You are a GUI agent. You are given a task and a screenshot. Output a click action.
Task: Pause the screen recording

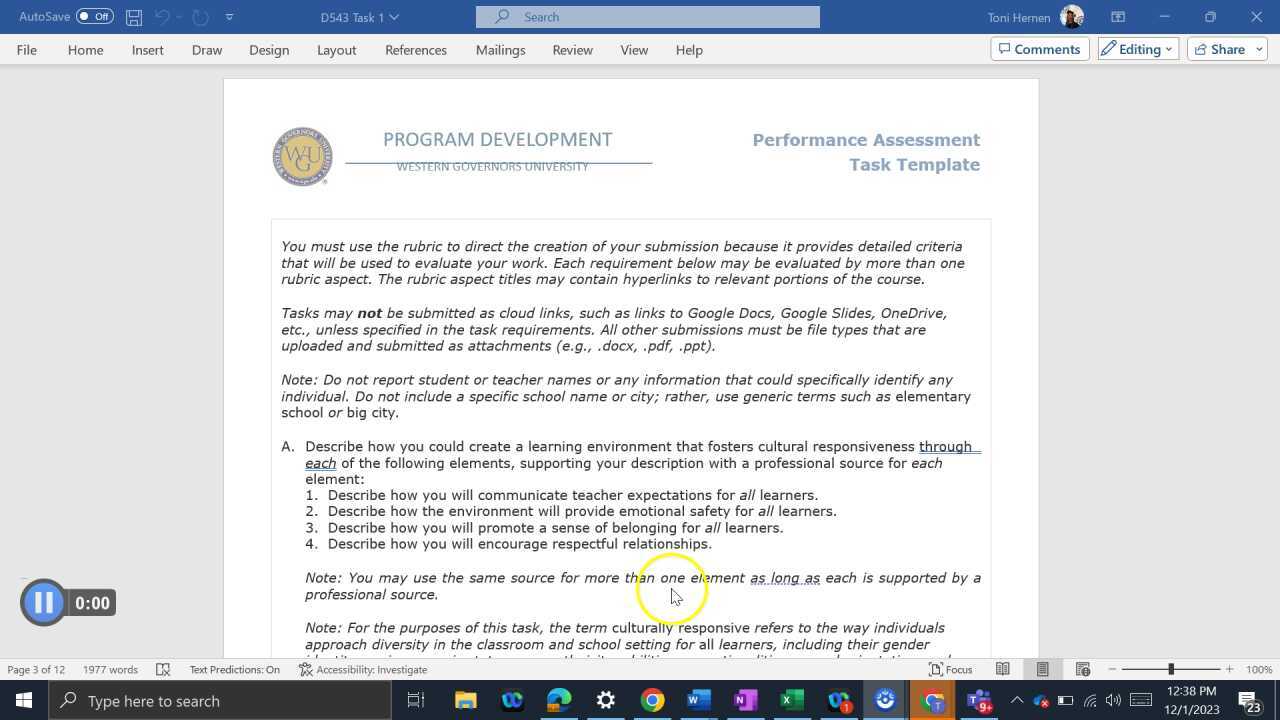pyautogui.click(x=43, y=602)
